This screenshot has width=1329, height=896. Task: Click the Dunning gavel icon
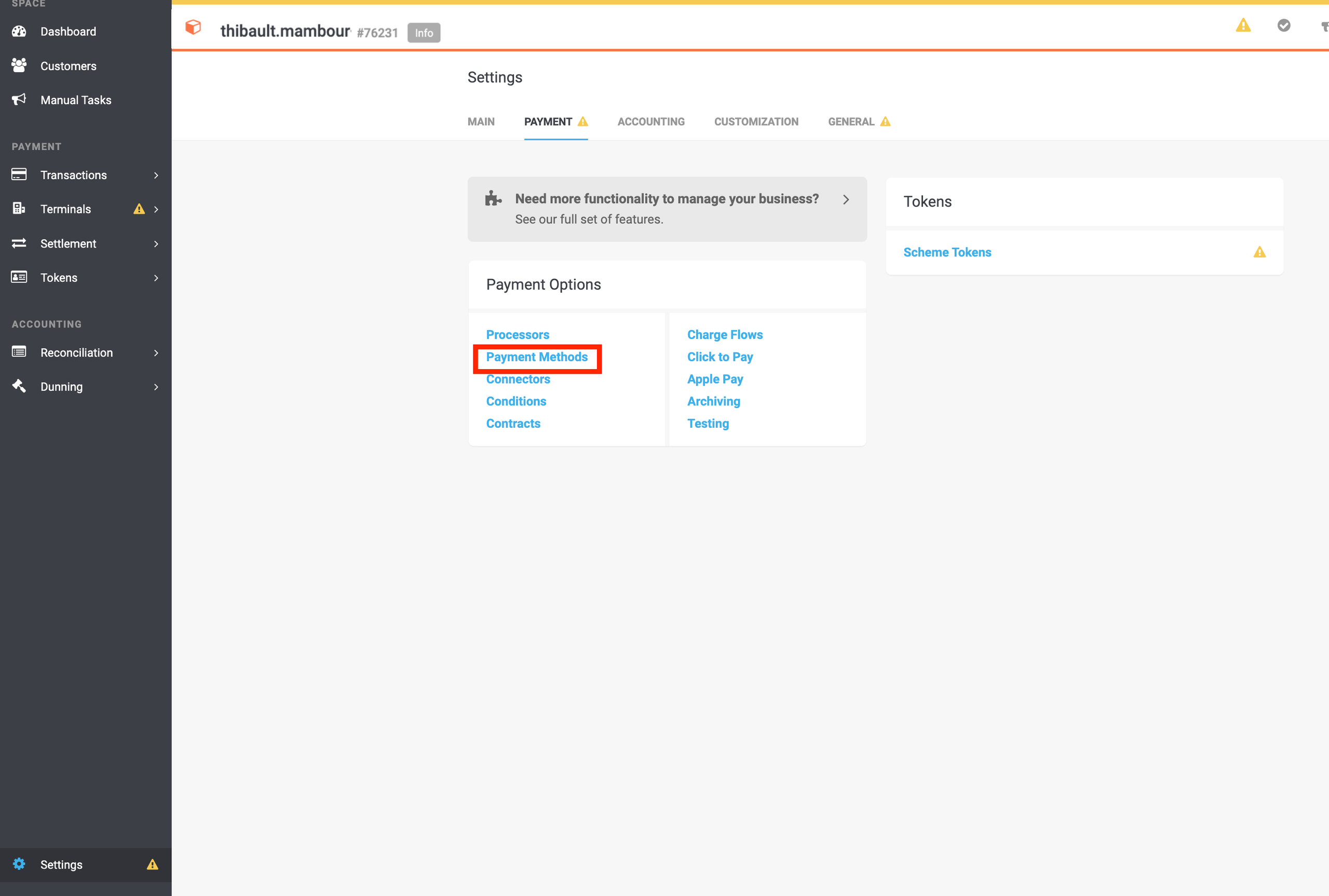19,386
